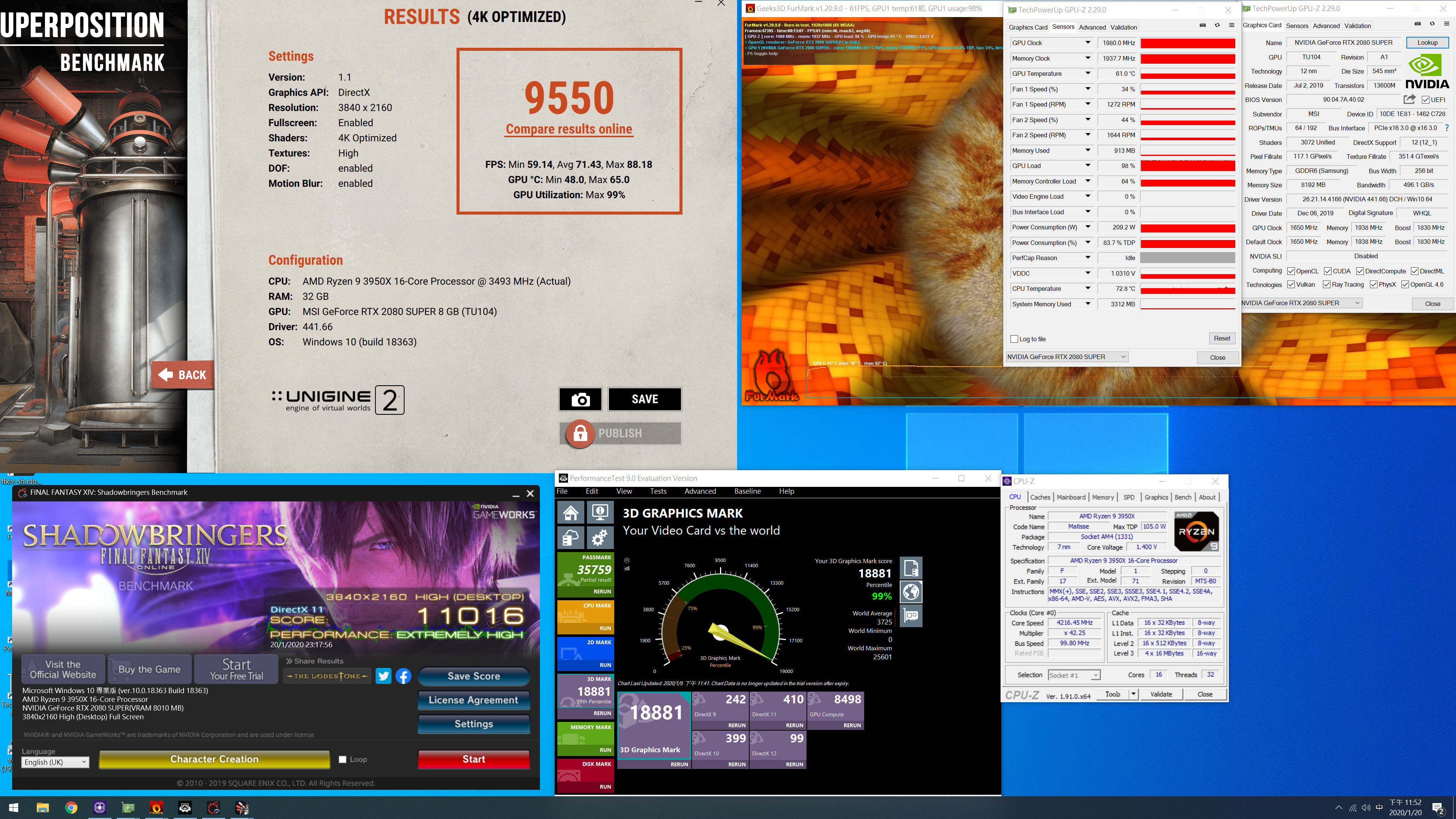Open FFXIV benchmark Language dropdown
This screenshot has width=1456, height=819.
[55, 762]
